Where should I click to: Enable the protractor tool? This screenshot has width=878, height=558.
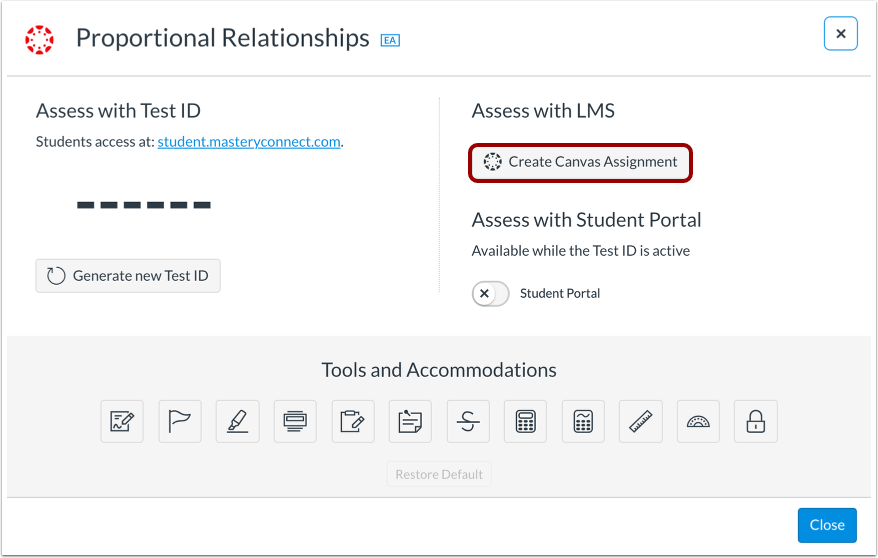coord(698,421)
